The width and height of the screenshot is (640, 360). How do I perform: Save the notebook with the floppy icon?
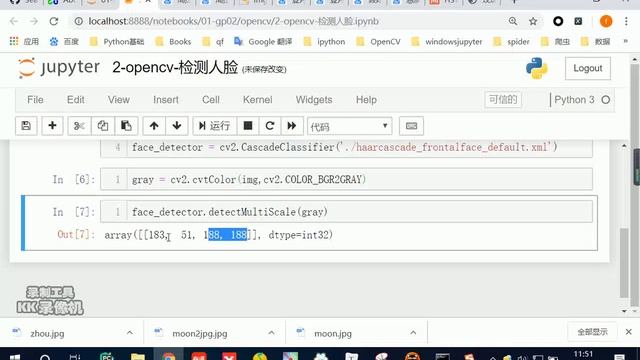click(x=26, y=126)
